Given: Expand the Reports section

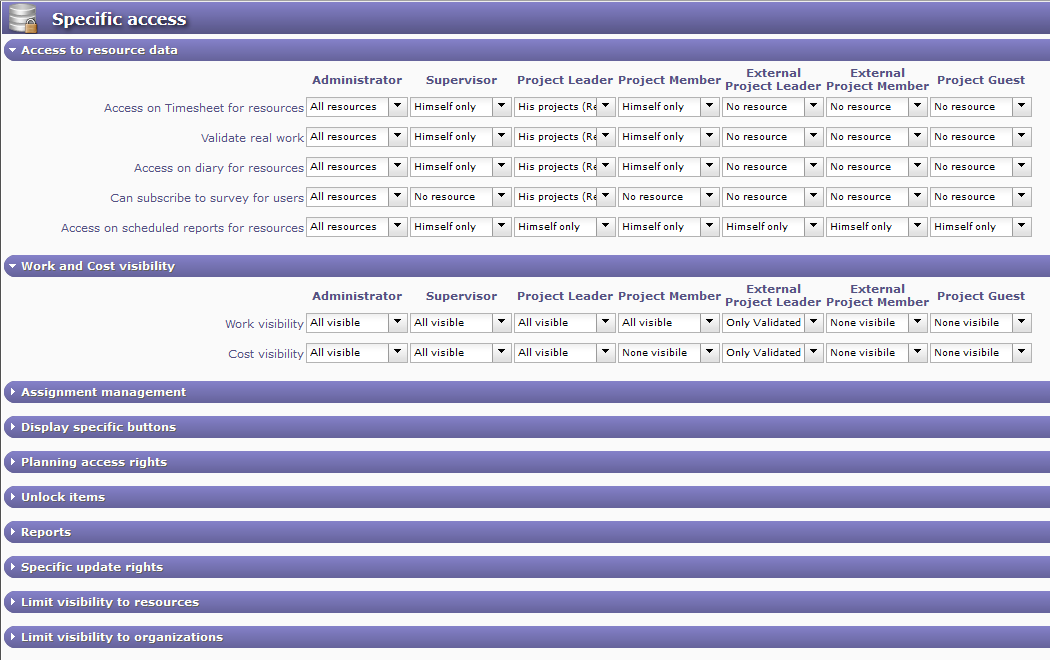Looking at the screenshot, I should coord(45,532).
